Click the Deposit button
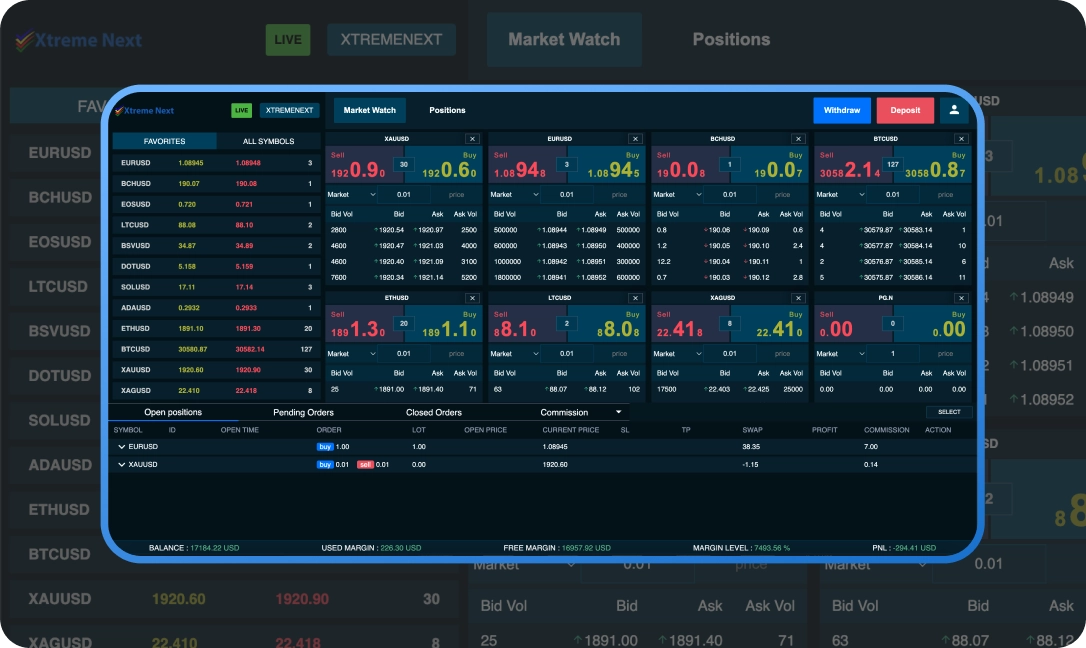The width and height of the screenshot is (1086, 648). [905, 110]
